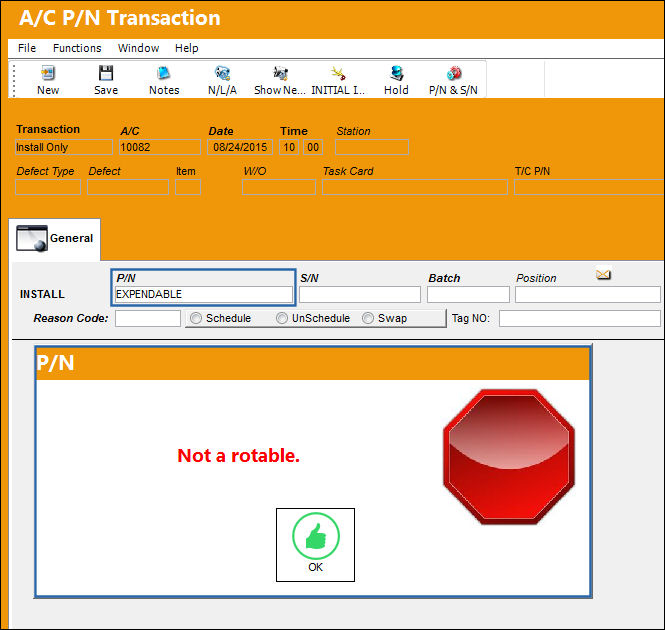Click the green thumbs-up OK button
Viewport: 665px width, 630px height.
pos(316,545)
